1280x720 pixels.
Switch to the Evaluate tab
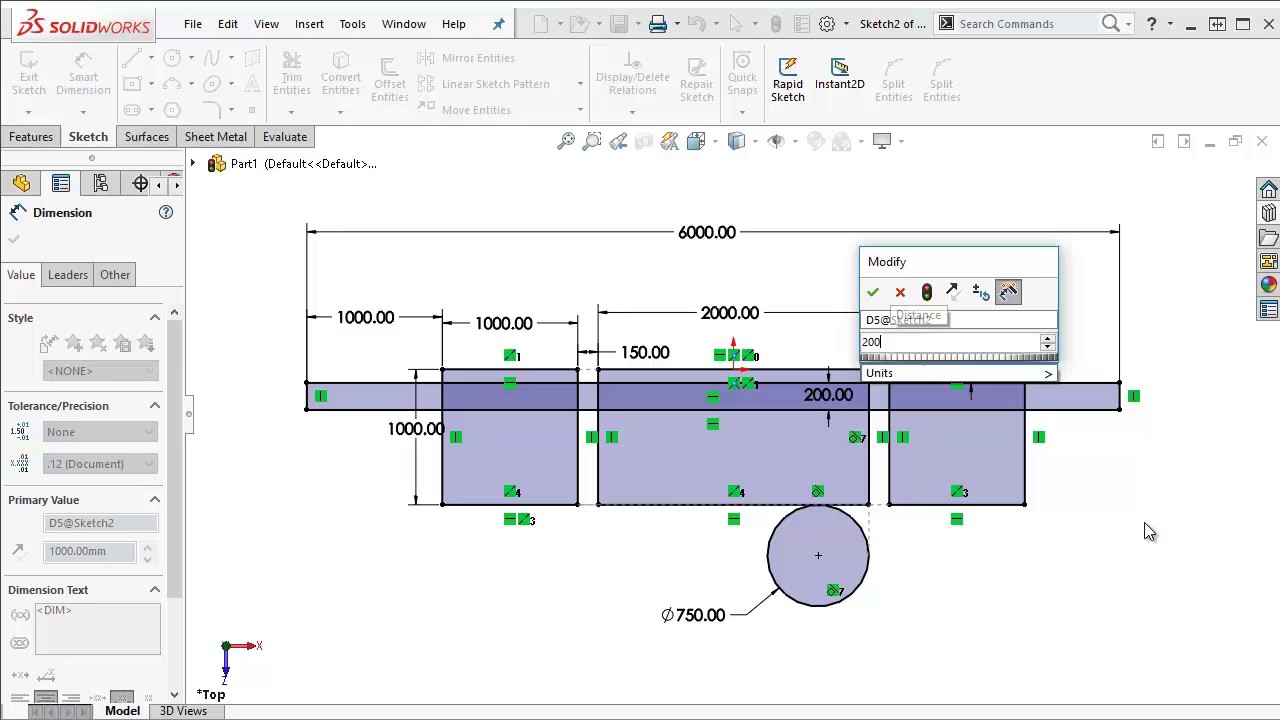pos(285,137)
